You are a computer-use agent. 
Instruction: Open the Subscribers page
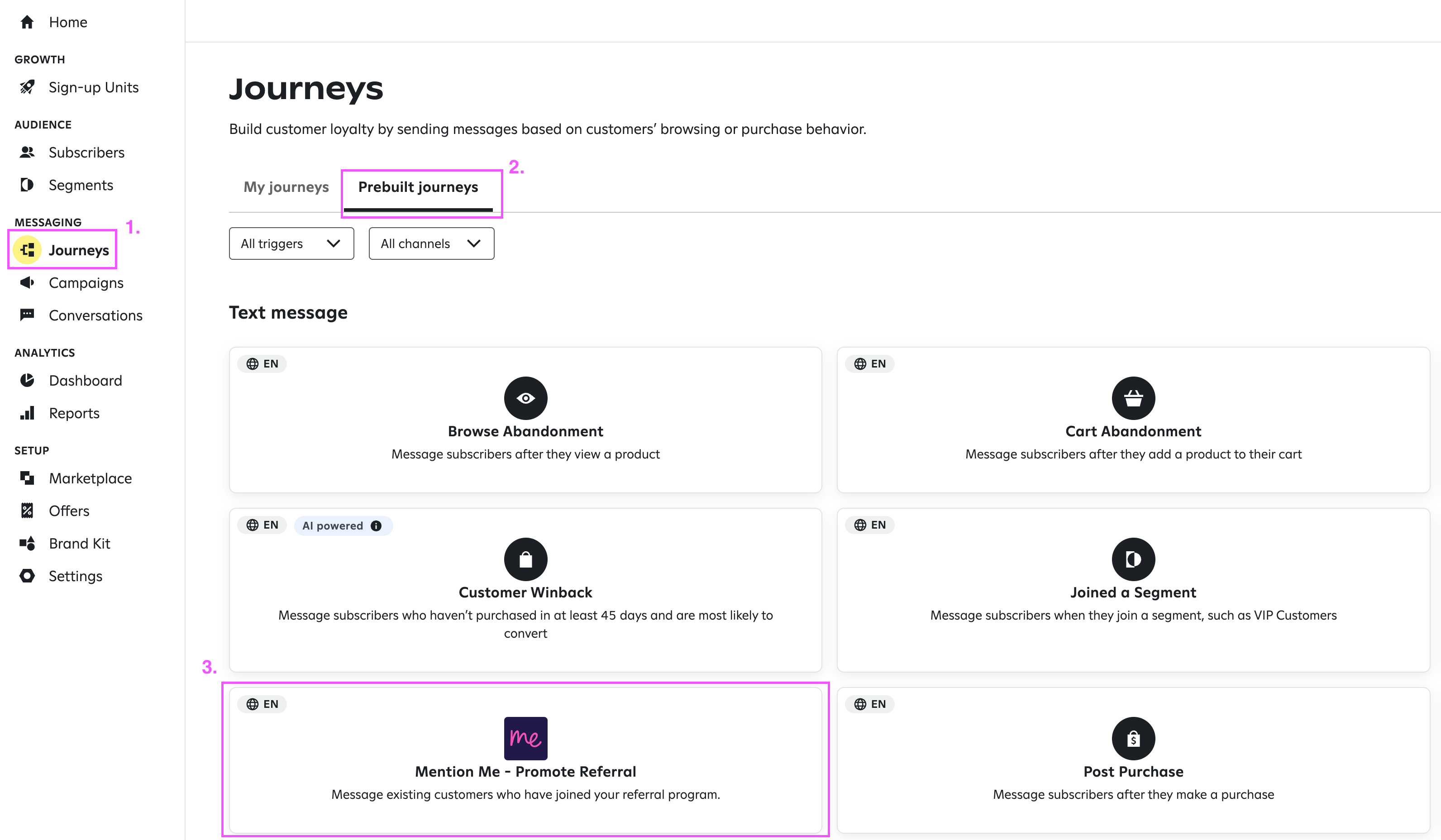click(x=86, y=152)
